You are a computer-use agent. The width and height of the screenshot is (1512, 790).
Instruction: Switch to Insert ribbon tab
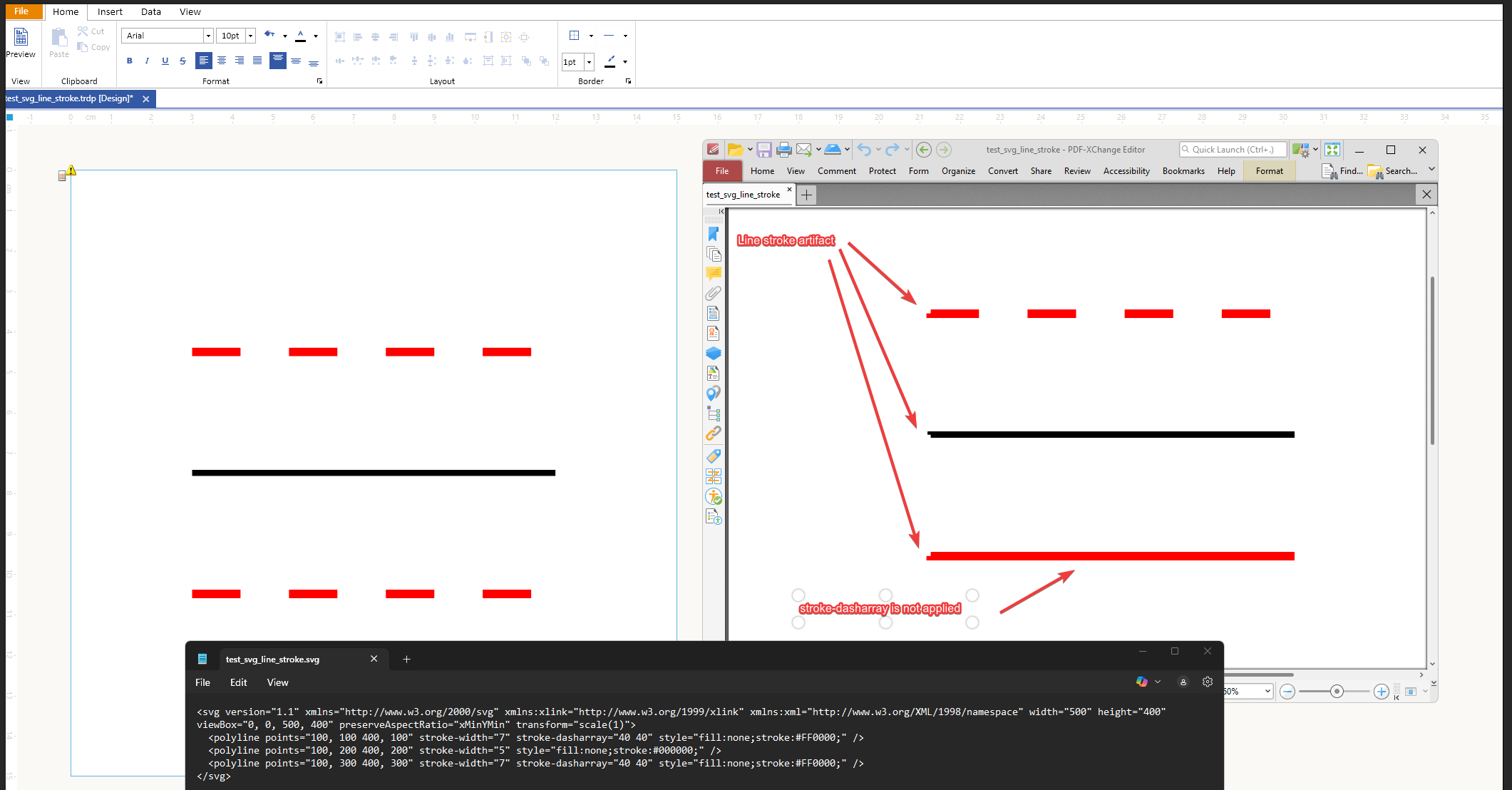tap(110, 11)
